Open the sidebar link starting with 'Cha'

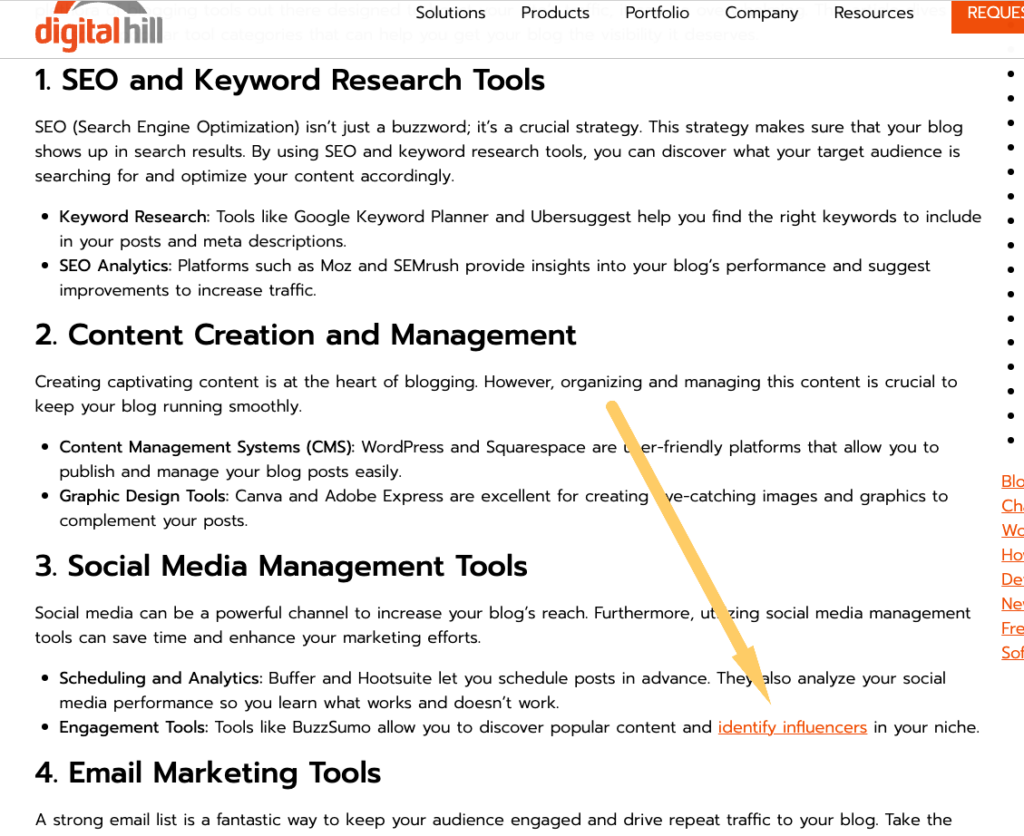click(x=1012, y=506)
